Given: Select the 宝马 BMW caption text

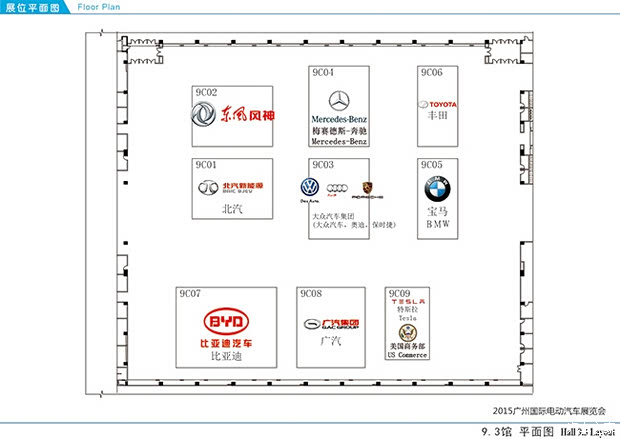Looking at the screenshot, I should [439, 218].
